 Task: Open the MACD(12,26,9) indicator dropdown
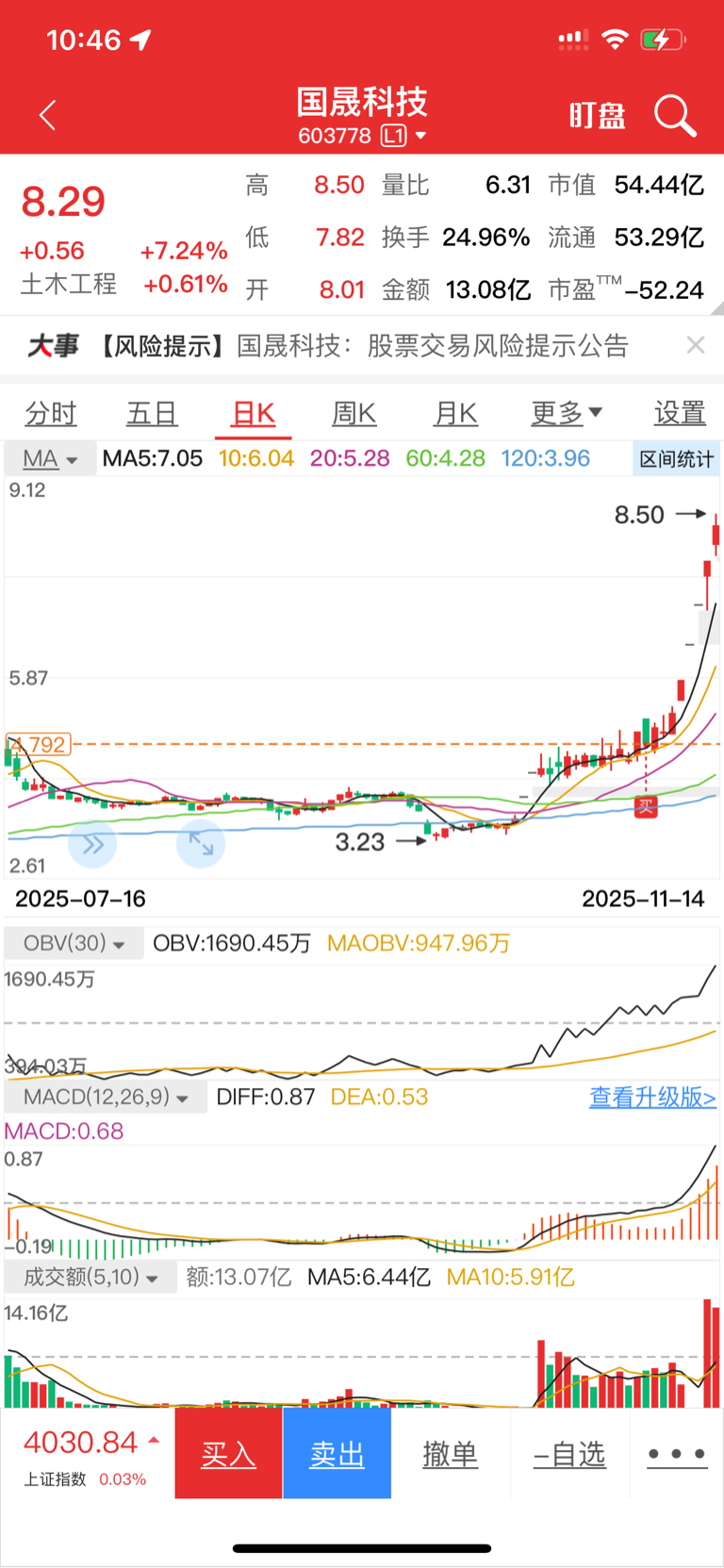click(x=106, y=1097)
